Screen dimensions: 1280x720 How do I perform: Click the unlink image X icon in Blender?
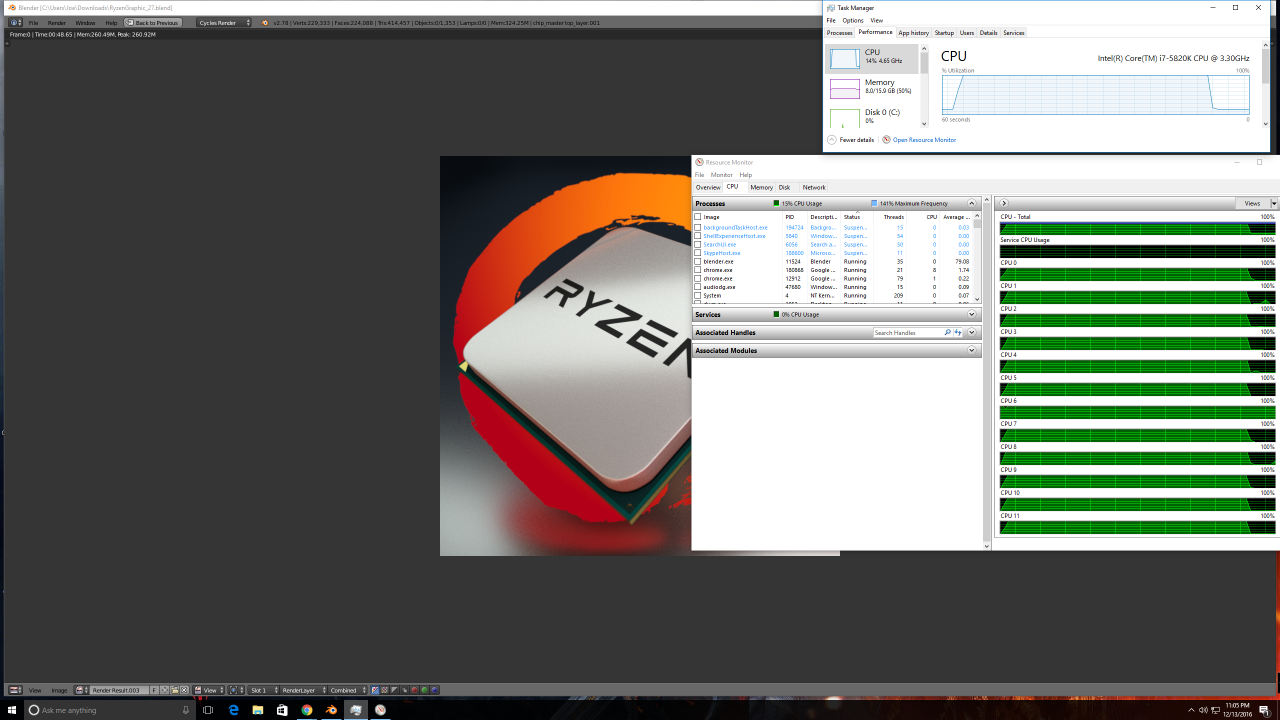(184, 690)
